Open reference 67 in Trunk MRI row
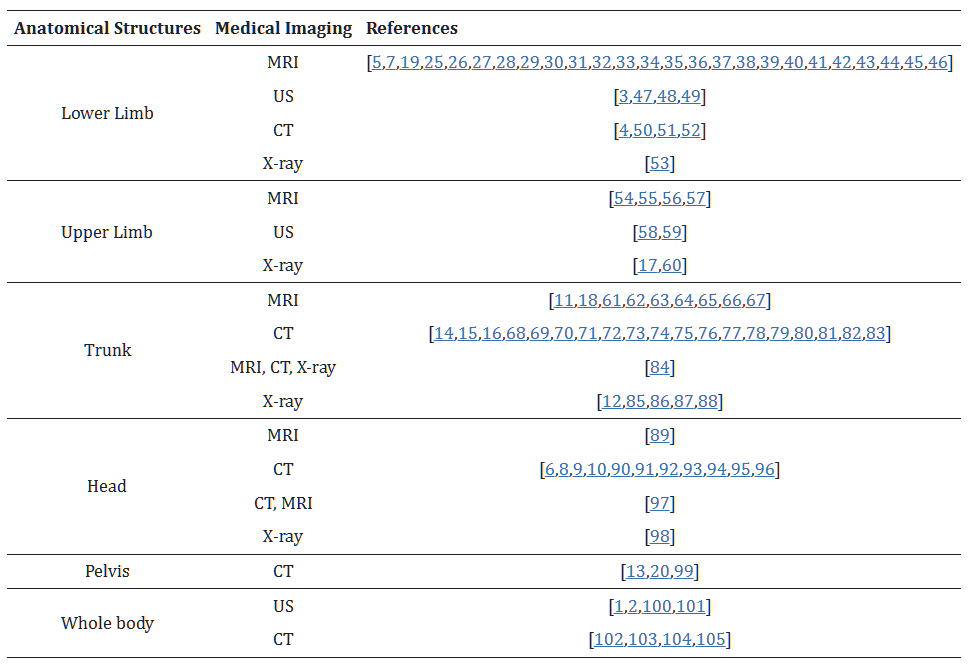 point(756,301)
